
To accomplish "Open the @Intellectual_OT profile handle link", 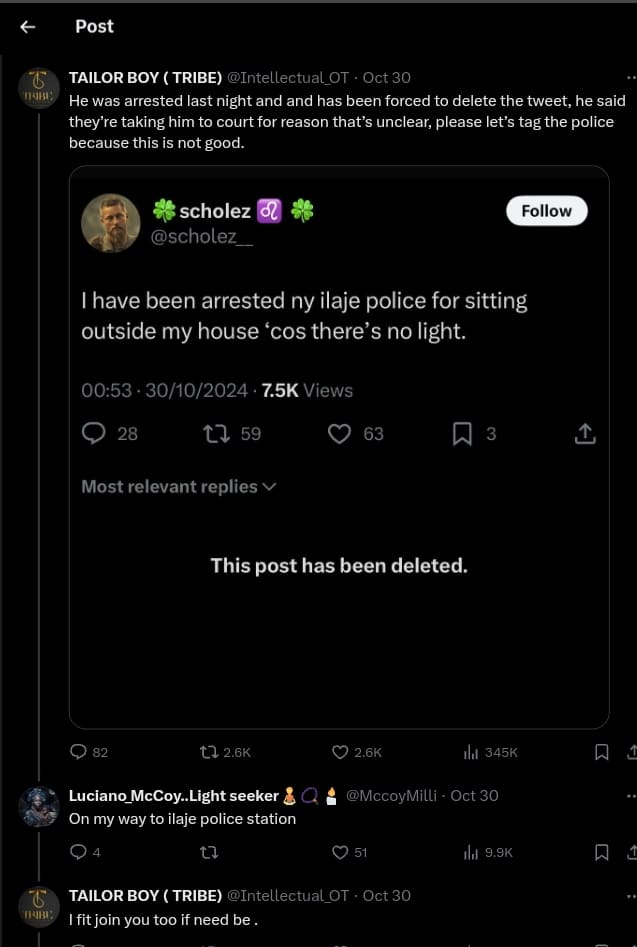I will click(290, 78).
